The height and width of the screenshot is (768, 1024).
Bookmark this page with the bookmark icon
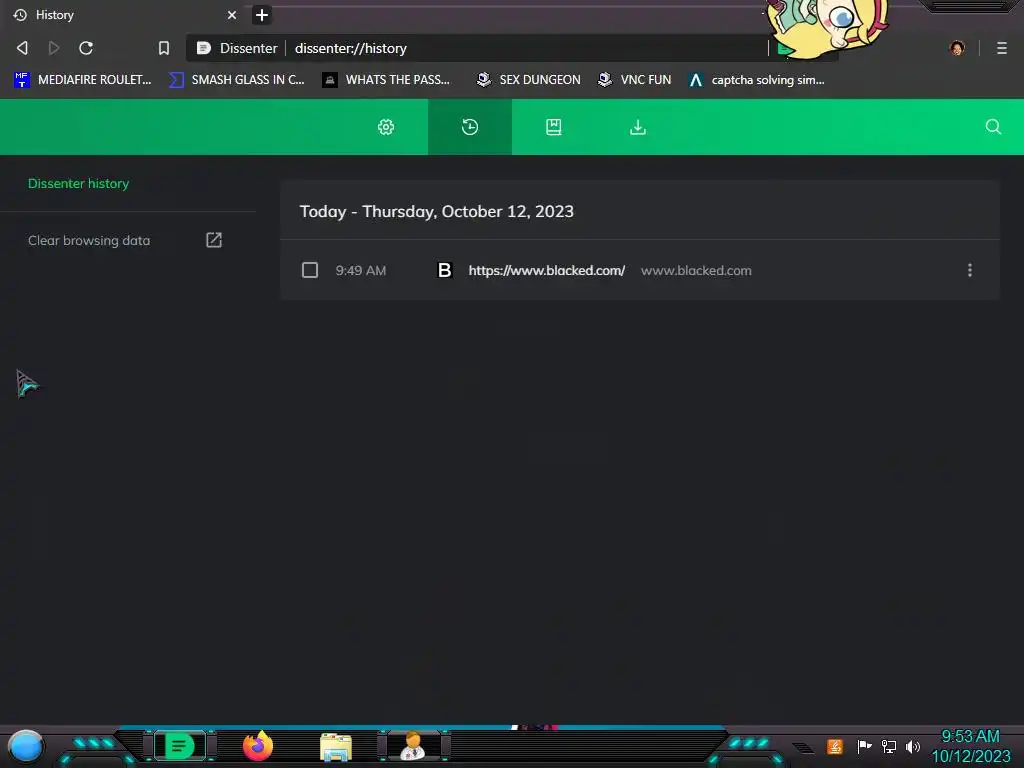click(x=164, y=48)
